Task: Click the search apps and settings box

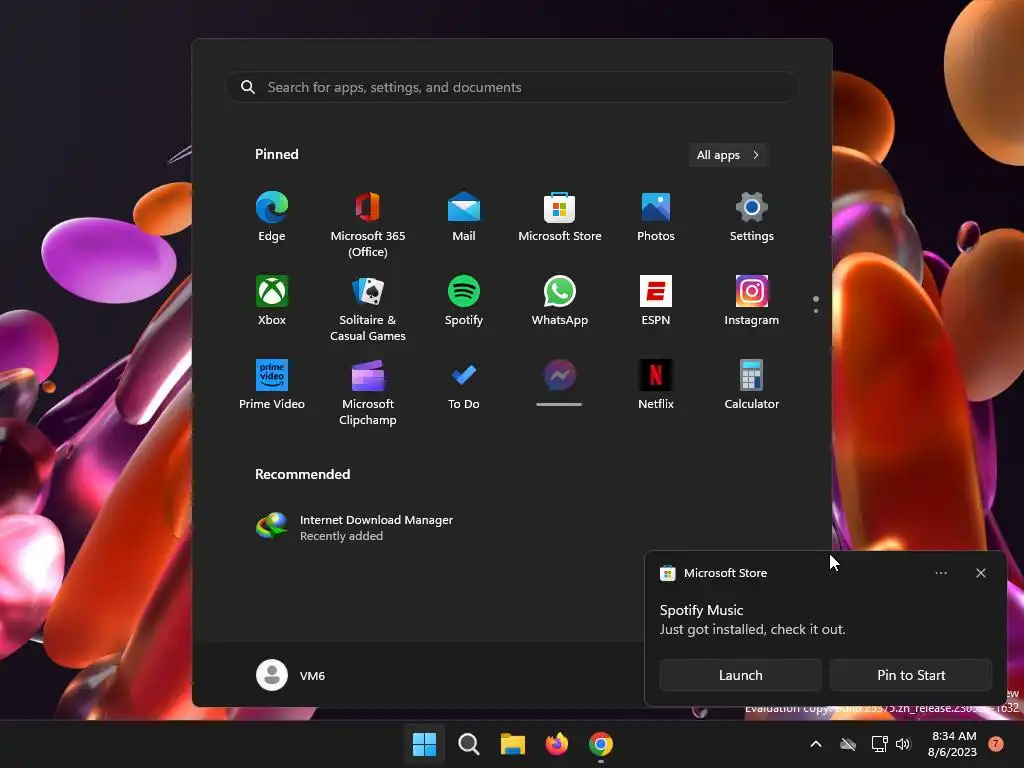Action: [x=512, y=87]
